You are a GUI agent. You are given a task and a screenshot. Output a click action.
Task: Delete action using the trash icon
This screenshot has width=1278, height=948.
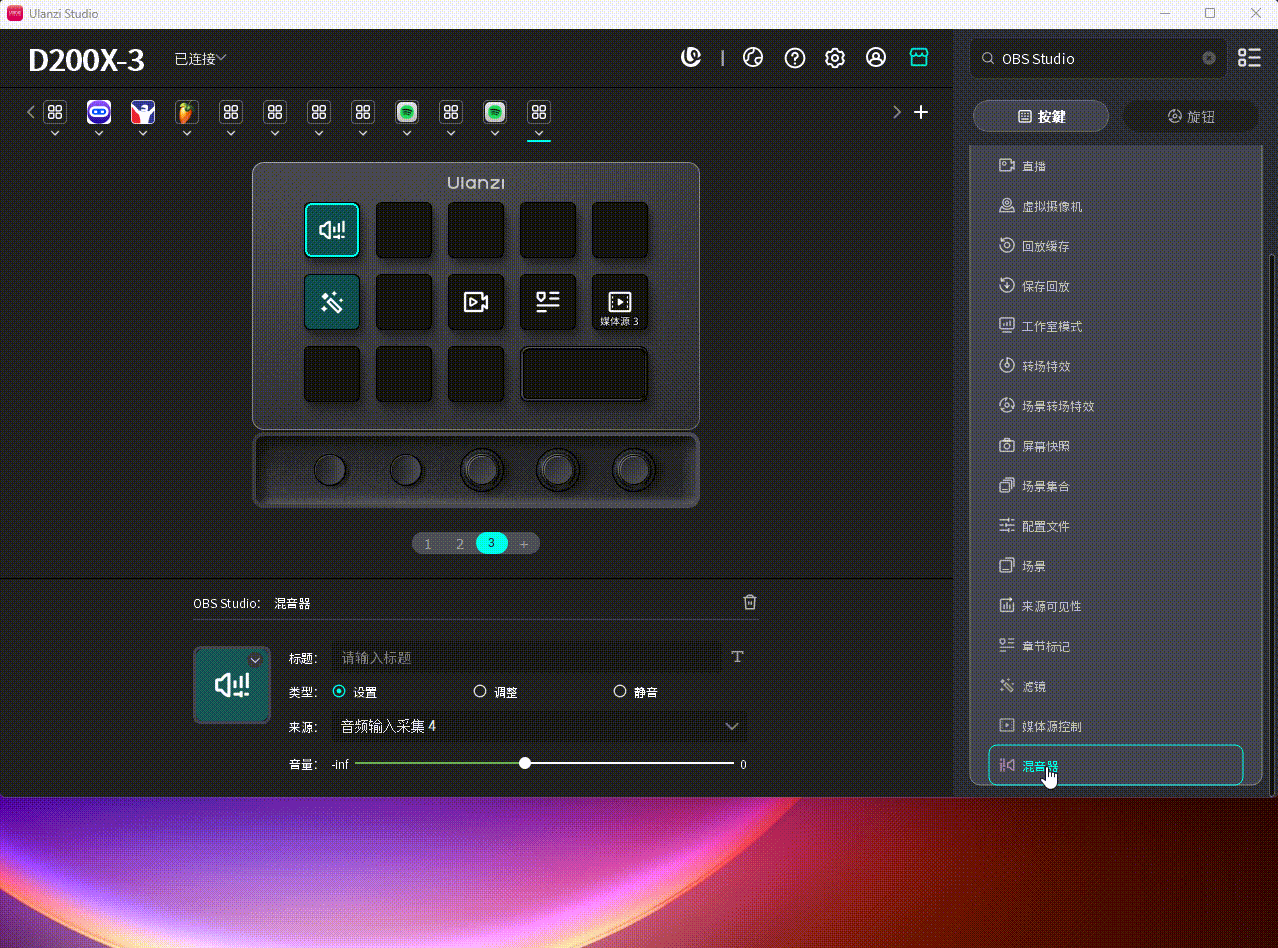750,602
